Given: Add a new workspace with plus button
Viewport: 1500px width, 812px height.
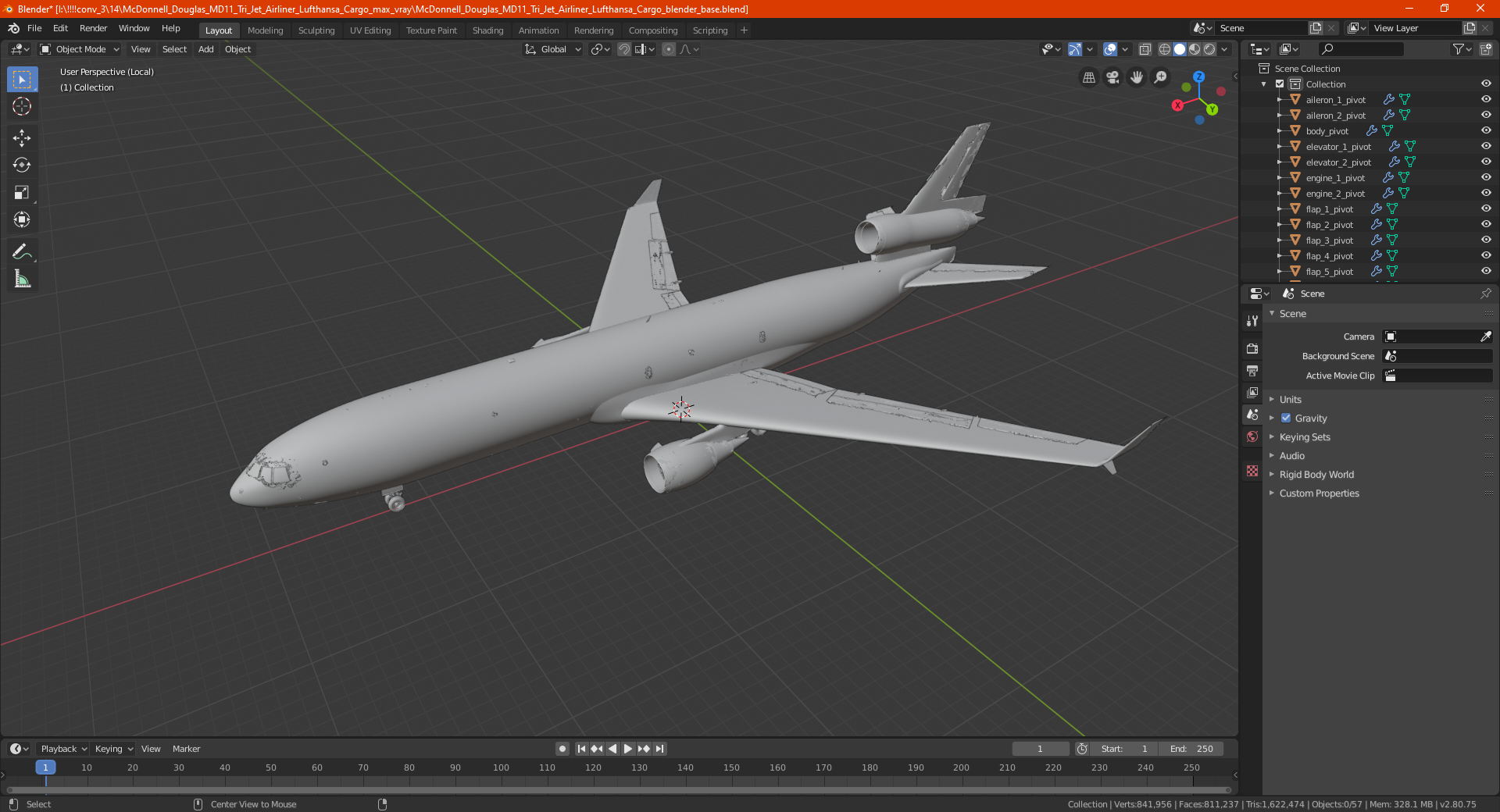Looking at the screenshot, I should point(744,30).
